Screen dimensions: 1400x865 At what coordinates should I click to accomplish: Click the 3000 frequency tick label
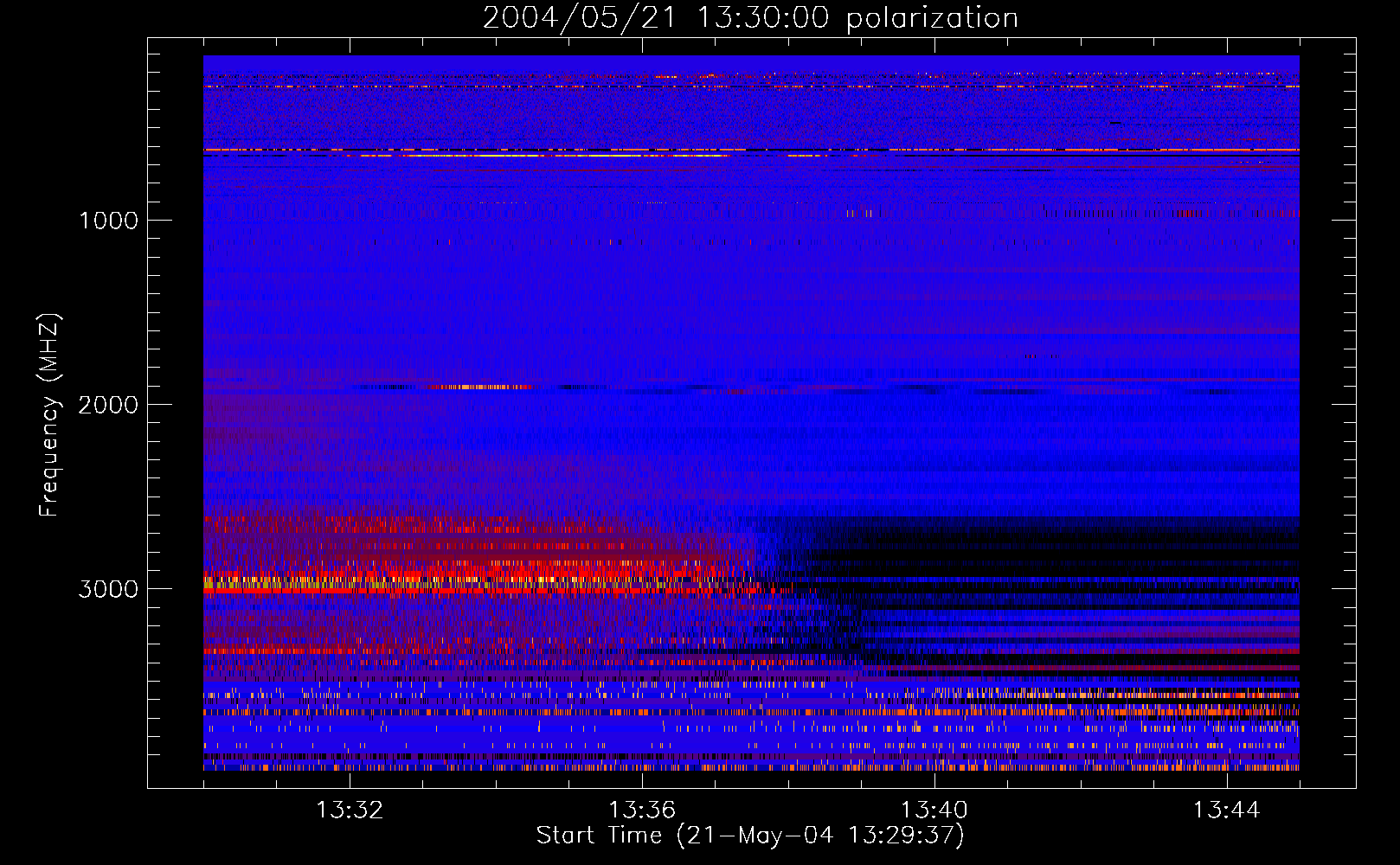(108, 589)
